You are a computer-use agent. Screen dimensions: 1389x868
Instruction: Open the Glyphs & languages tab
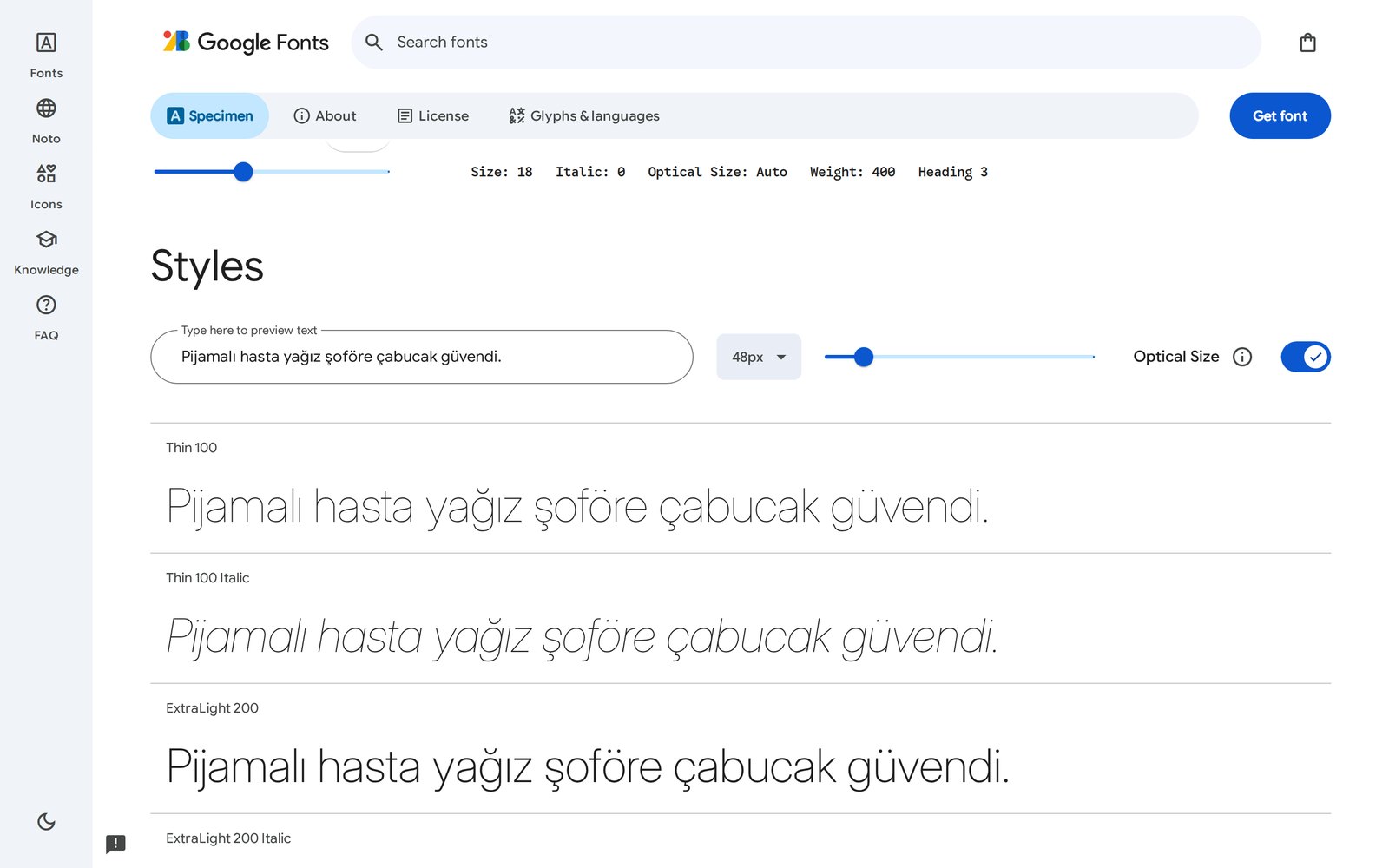click(x=584, y=115)
